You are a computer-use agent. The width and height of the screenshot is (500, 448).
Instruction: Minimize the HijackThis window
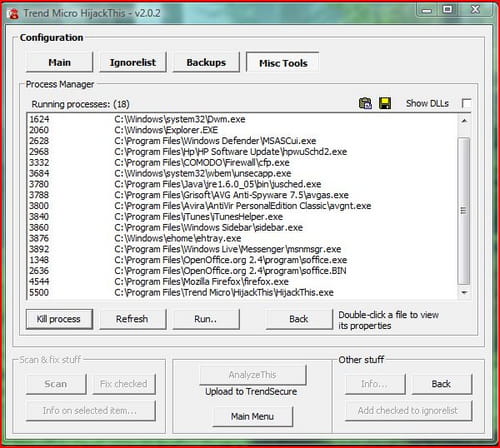(427, 10)
